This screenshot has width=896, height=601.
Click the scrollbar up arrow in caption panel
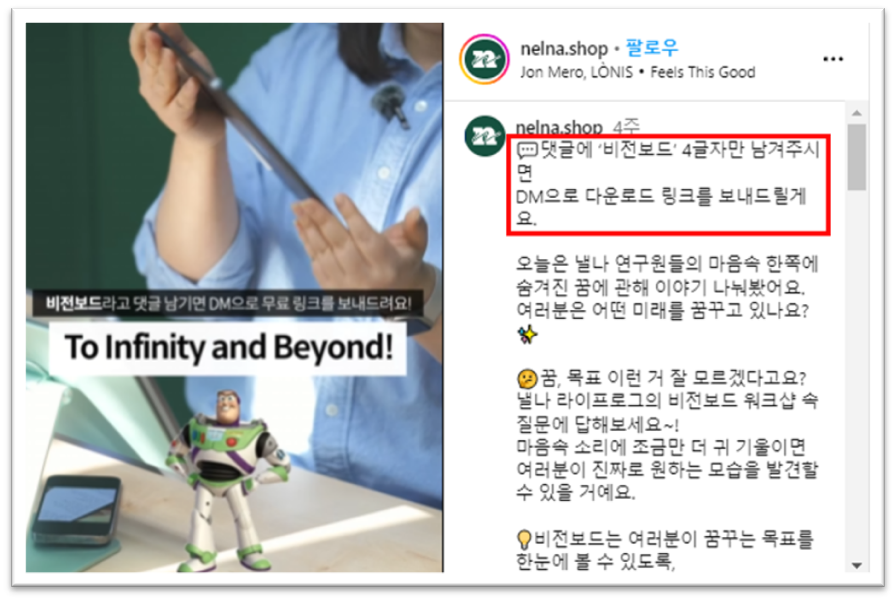tap(856, 113)
